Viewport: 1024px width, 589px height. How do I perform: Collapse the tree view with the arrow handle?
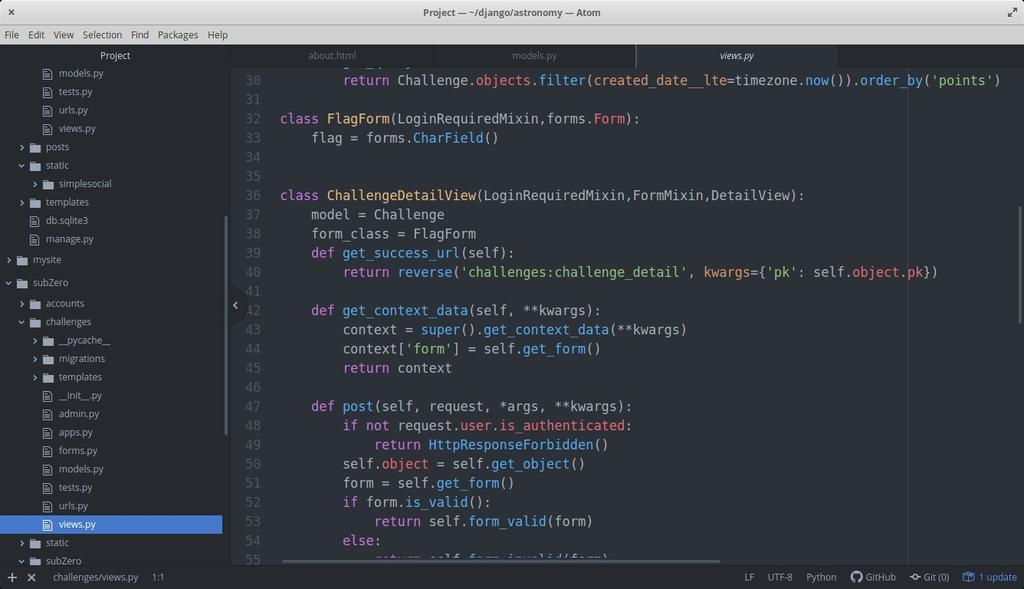coord(236,305)
